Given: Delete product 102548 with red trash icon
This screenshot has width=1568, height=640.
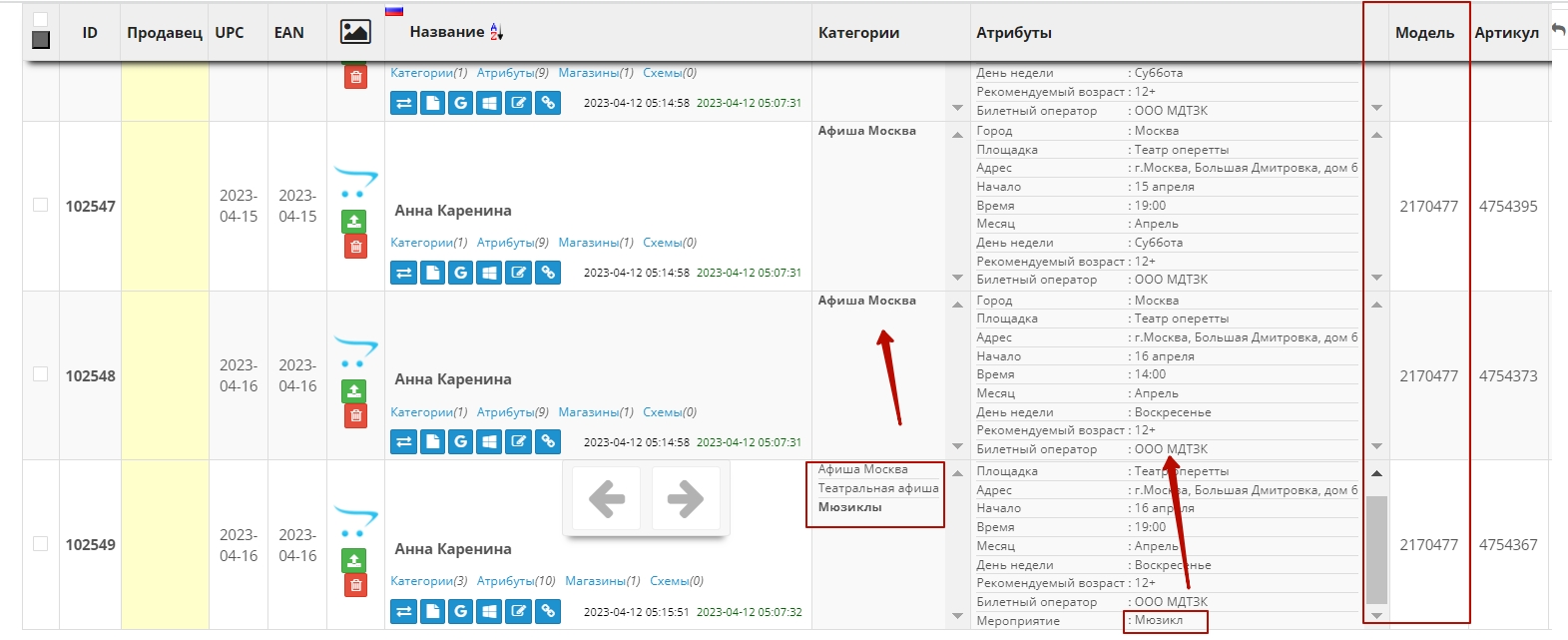Looking at the screenshot, I should (354, 415).
